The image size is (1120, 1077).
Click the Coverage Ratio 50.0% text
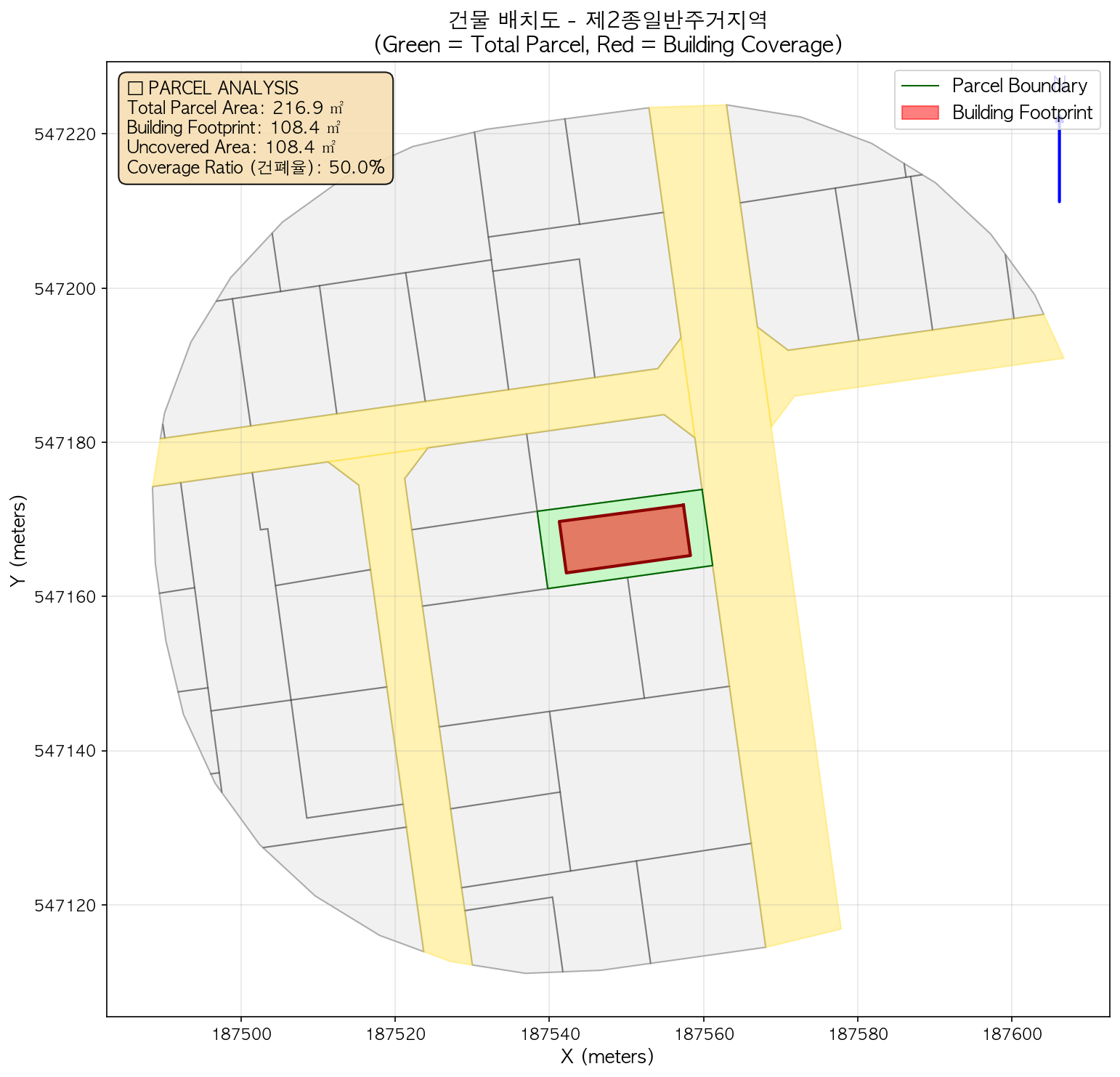coord(255,168)
